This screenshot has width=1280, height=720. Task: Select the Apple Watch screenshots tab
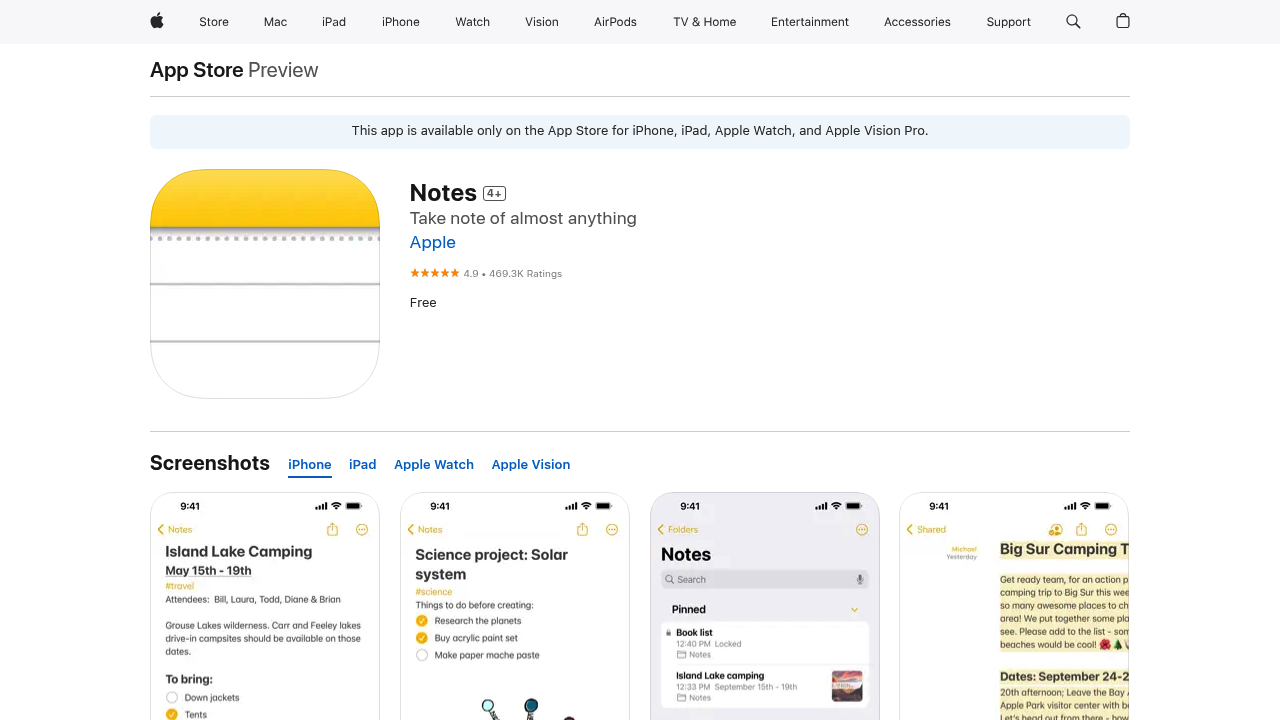coord(434,464)
